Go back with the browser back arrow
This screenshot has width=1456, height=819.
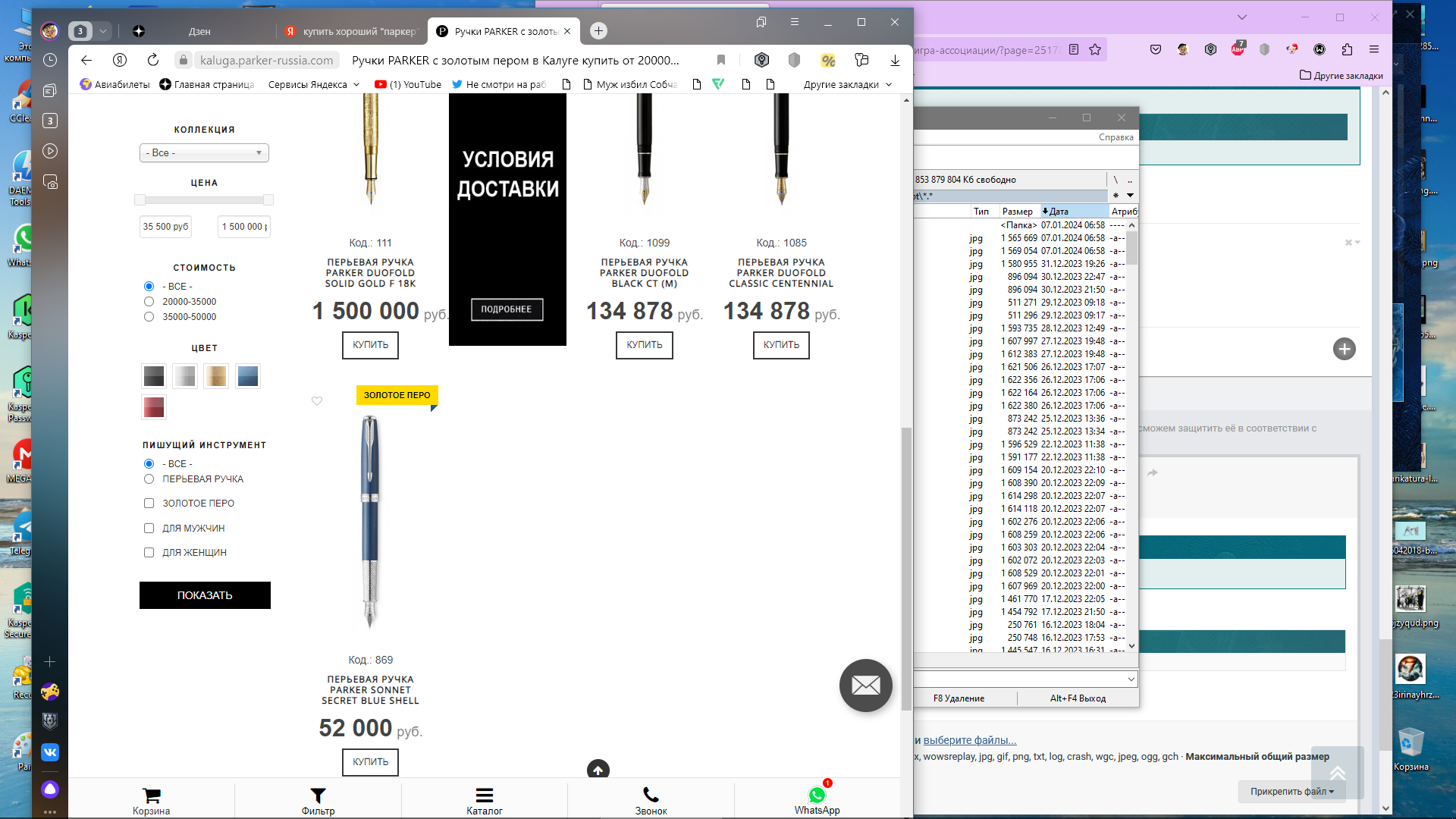[x=86, y=60]
